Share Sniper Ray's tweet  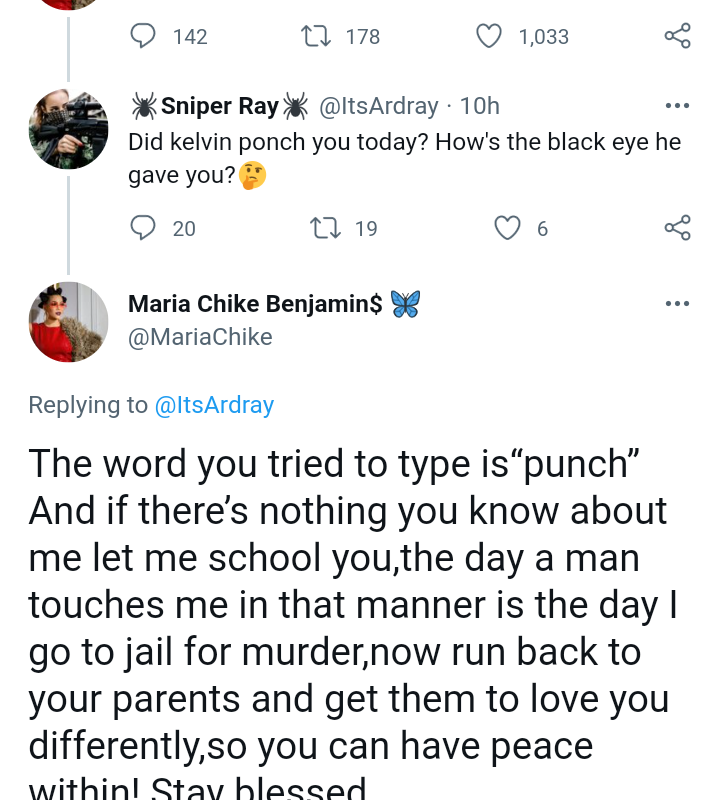tap(677, 229)
